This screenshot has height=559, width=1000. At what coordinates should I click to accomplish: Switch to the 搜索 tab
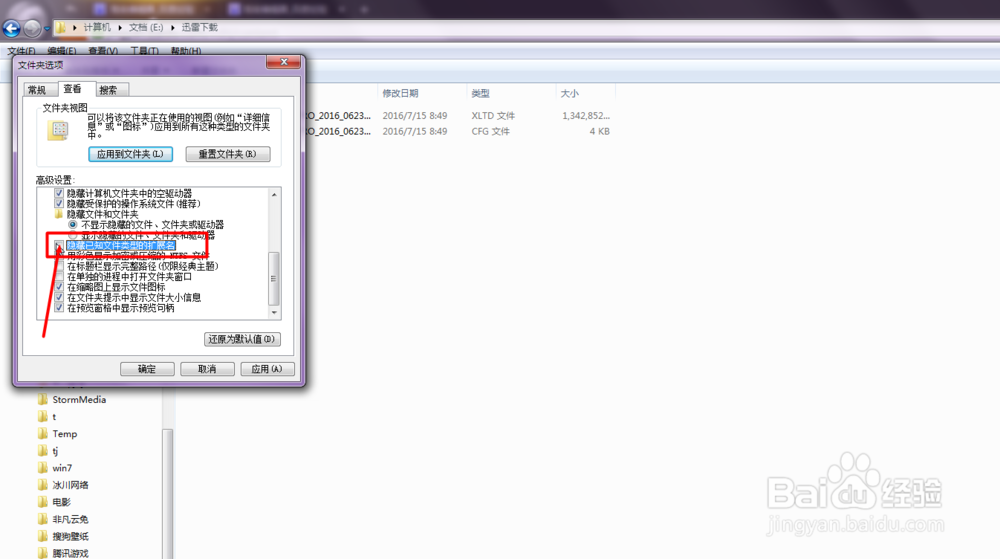pos(108,90)
